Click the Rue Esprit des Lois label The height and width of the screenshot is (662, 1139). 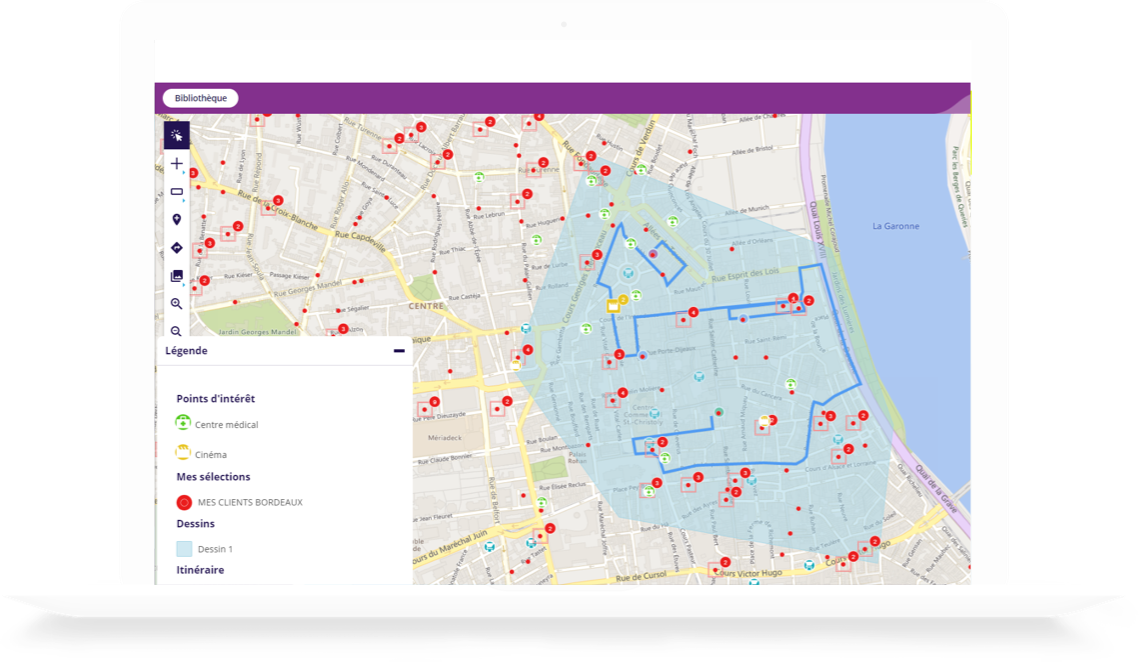[745, 275]
